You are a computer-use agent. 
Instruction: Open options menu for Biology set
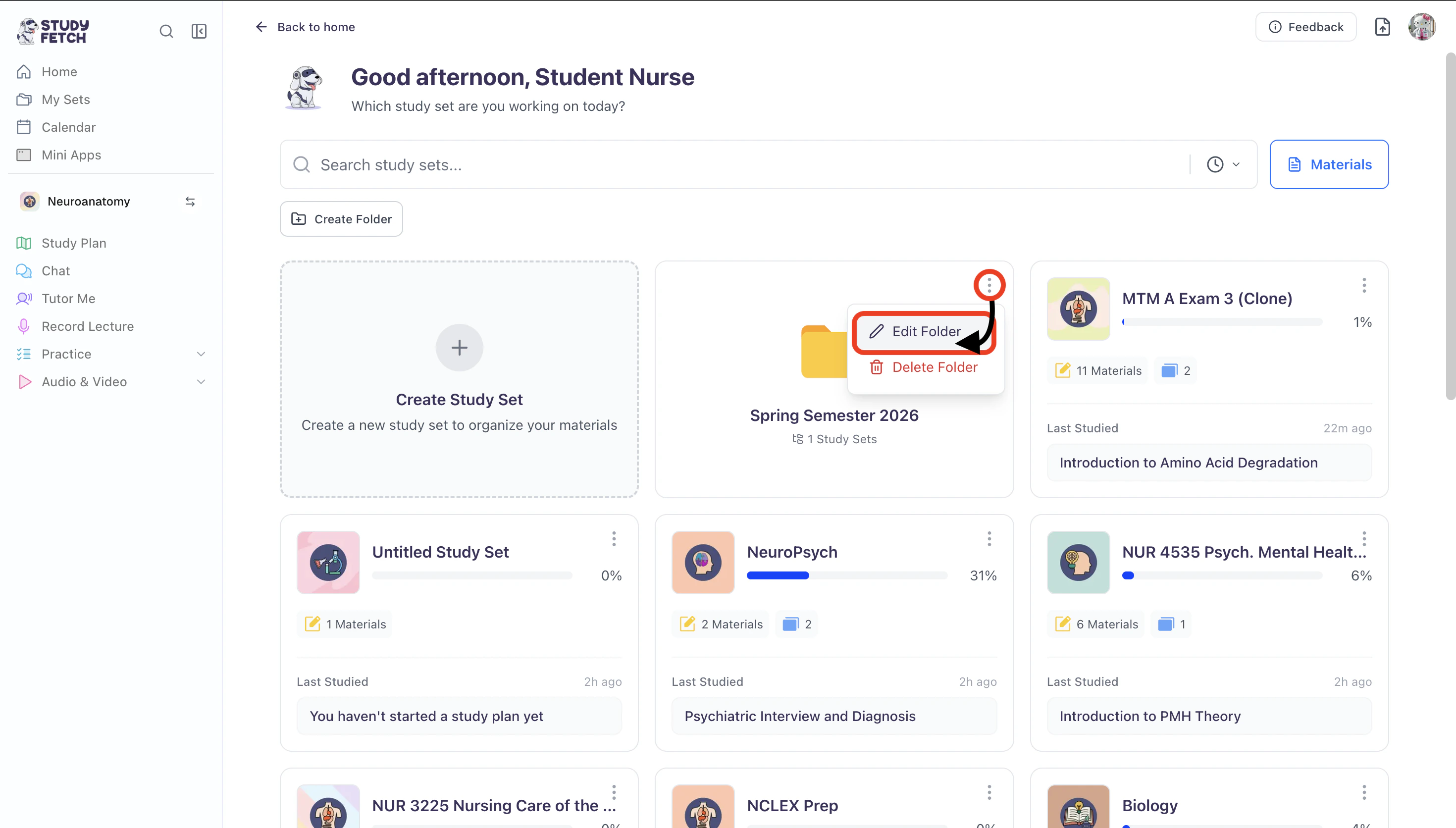coord(1364,792)
